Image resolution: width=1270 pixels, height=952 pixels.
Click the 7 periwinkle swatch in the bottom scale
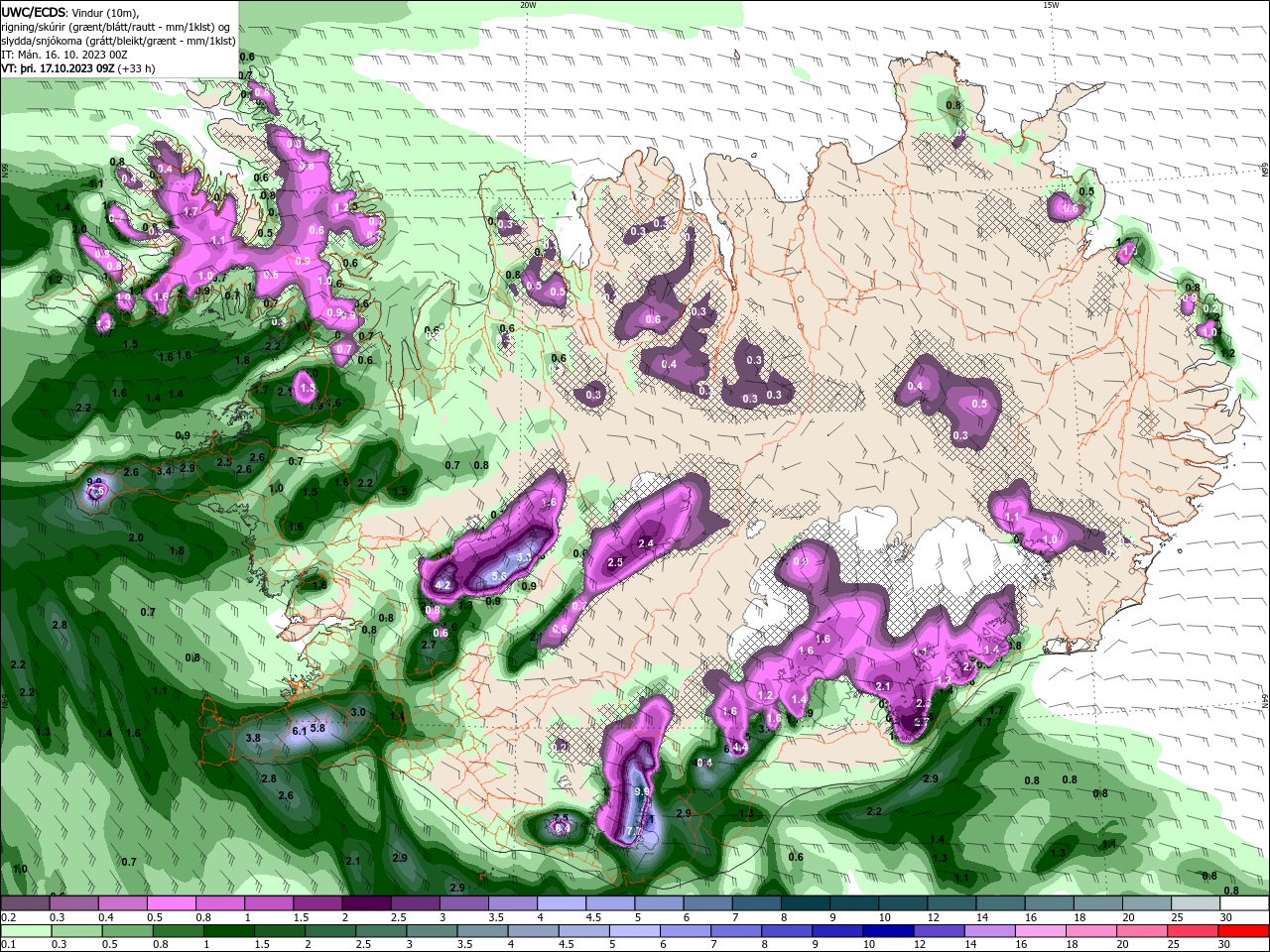pyautogui.click(x=734, y=931)
